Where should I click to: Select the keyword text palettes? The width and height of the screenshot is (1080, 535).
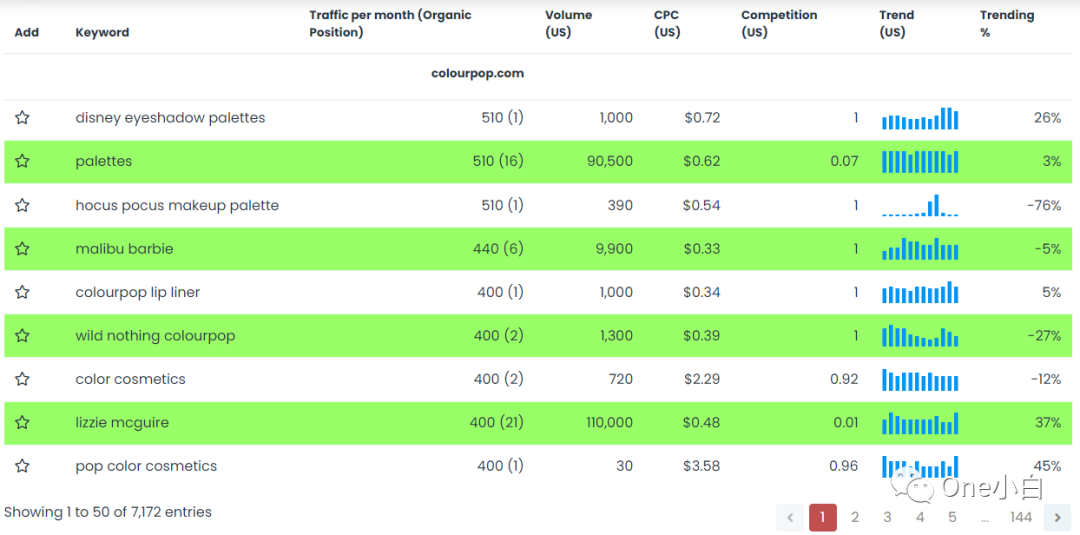pyautogui.click(x=103, y=161)
